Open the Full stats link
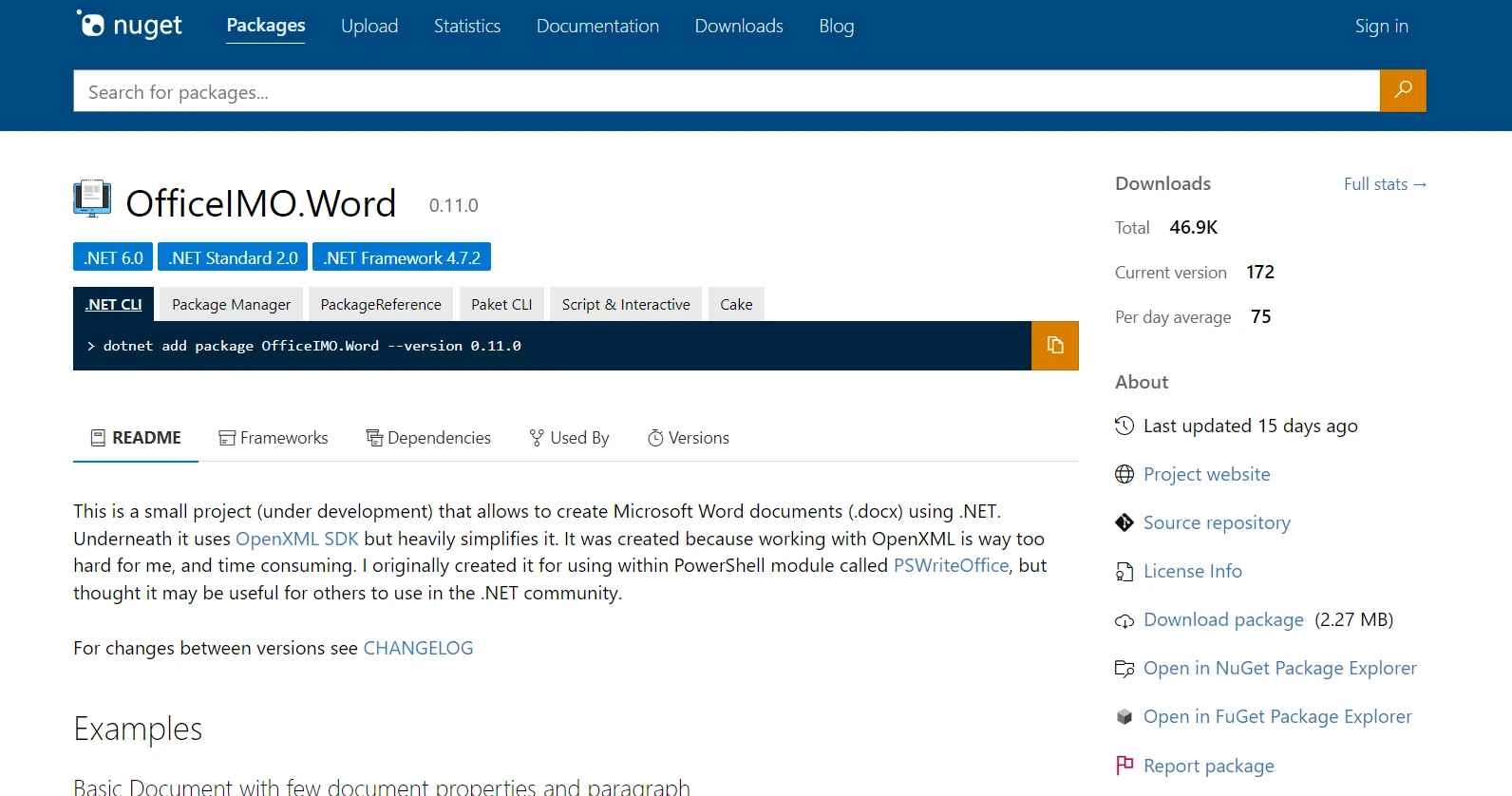This screenshot has width=1512, height=796. point(1384,184)
